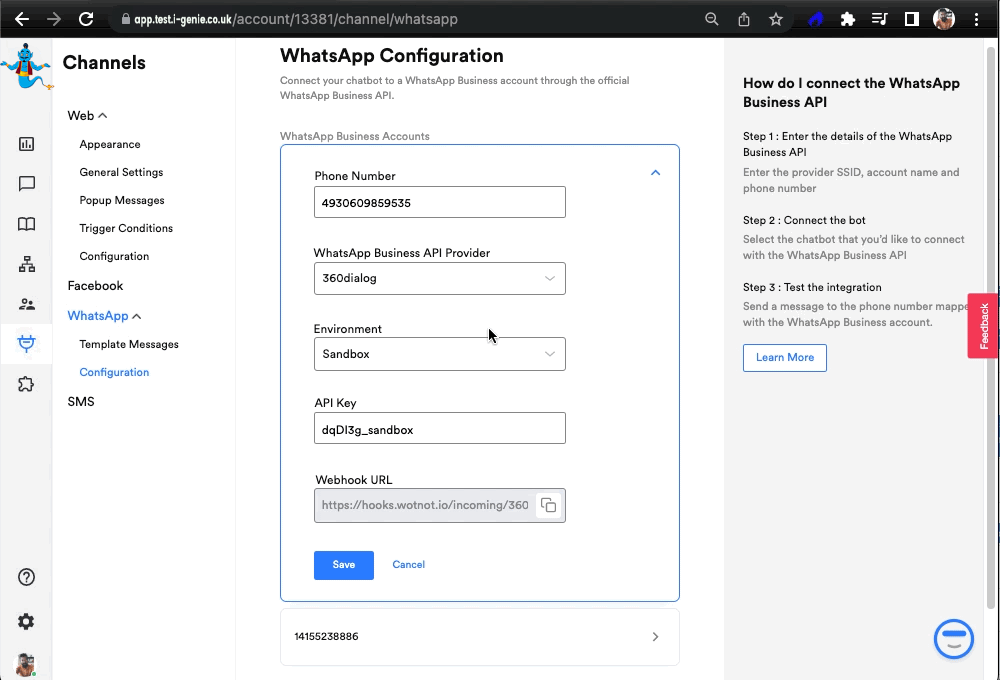The image size is (1000, 680).
Task: Open the chatbot widget launcher bubble
Action: (953, 639)
